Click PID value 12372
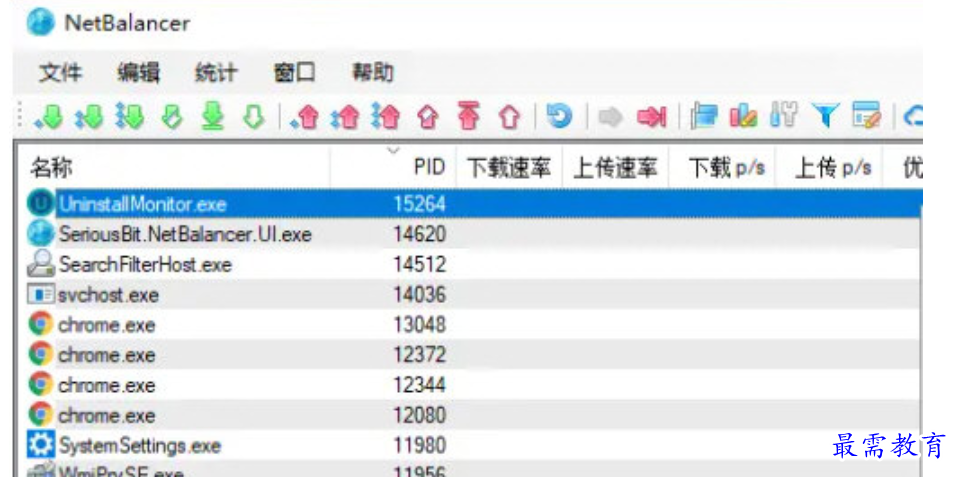 [x=420, y=355]
